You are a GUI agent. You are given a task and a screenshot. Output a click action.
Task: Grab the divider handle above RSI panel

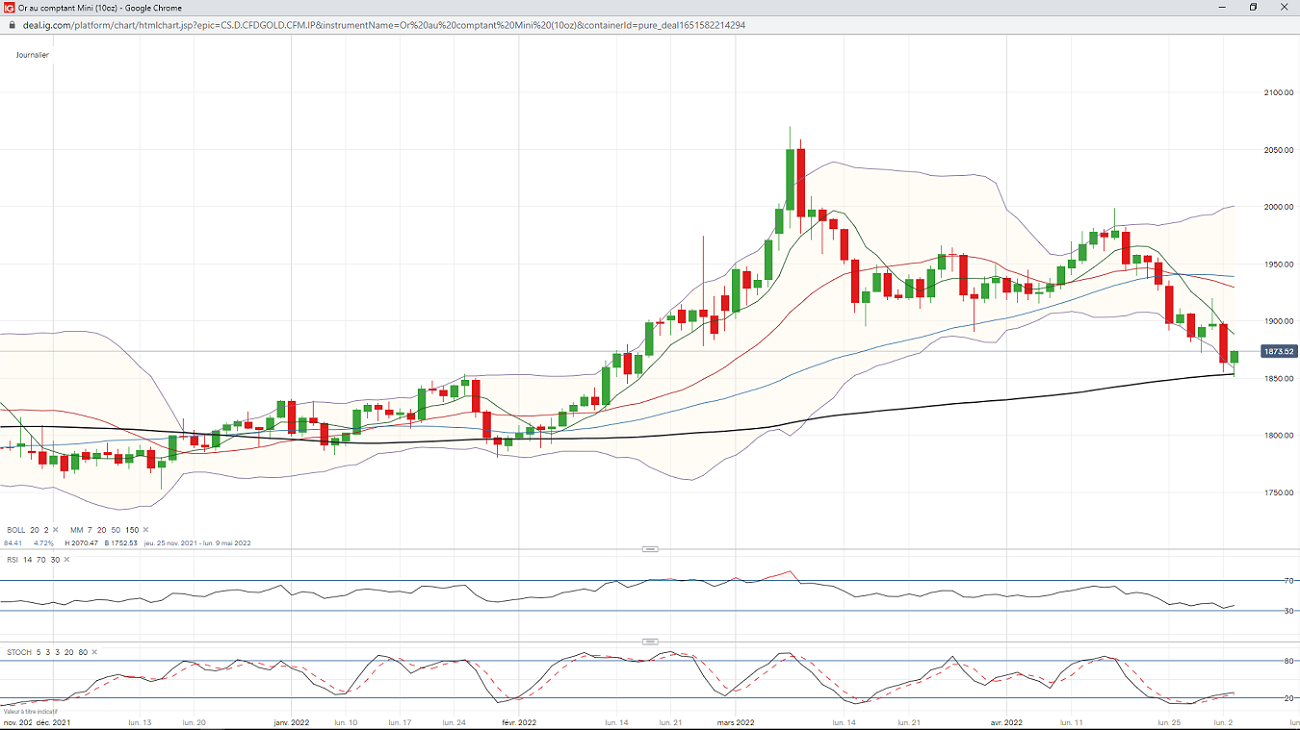(x=650, y=549)
